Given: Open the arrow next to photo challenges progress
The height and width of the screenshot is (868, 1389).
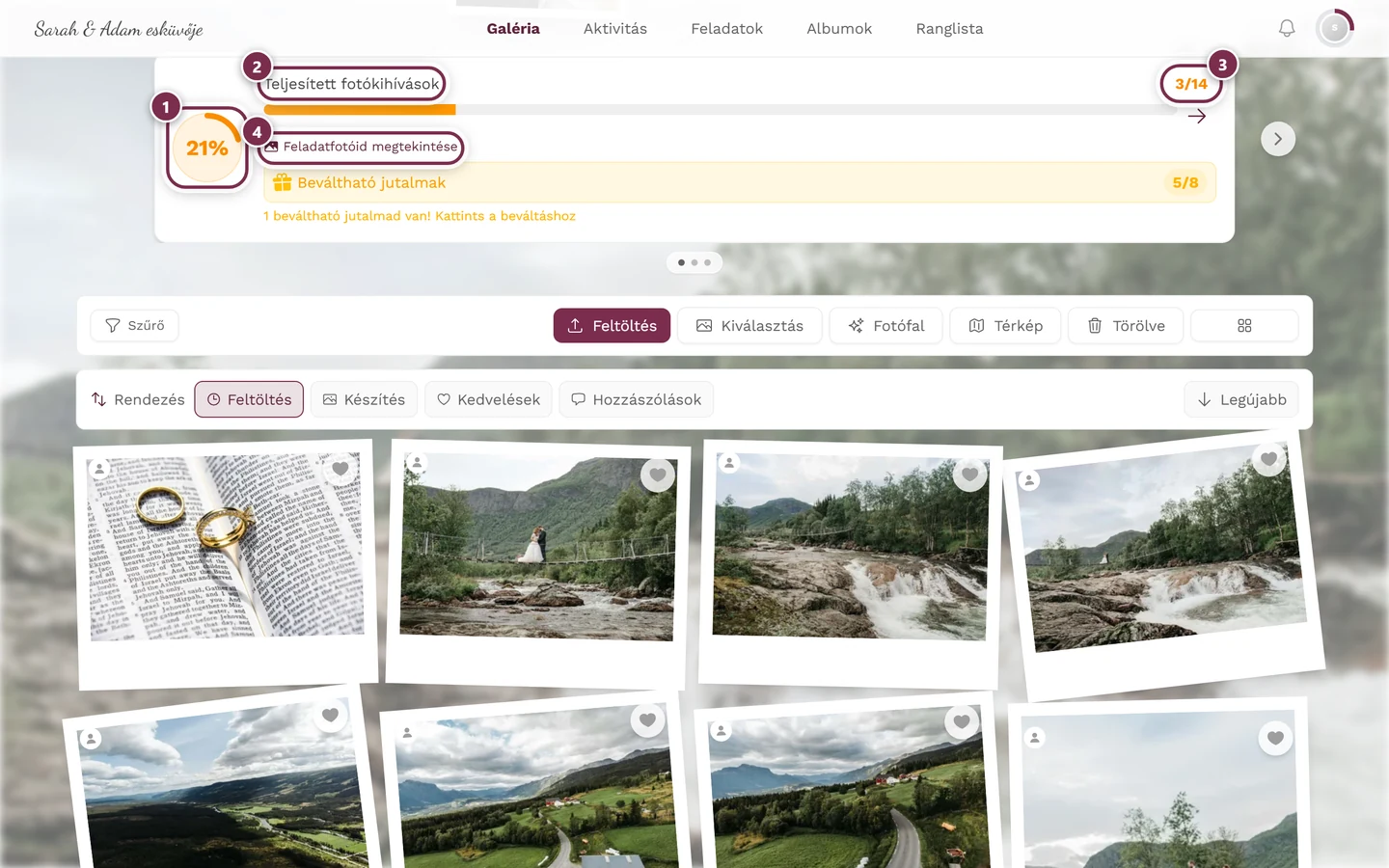Looking at the screenshot, I should click(1197, 116).
